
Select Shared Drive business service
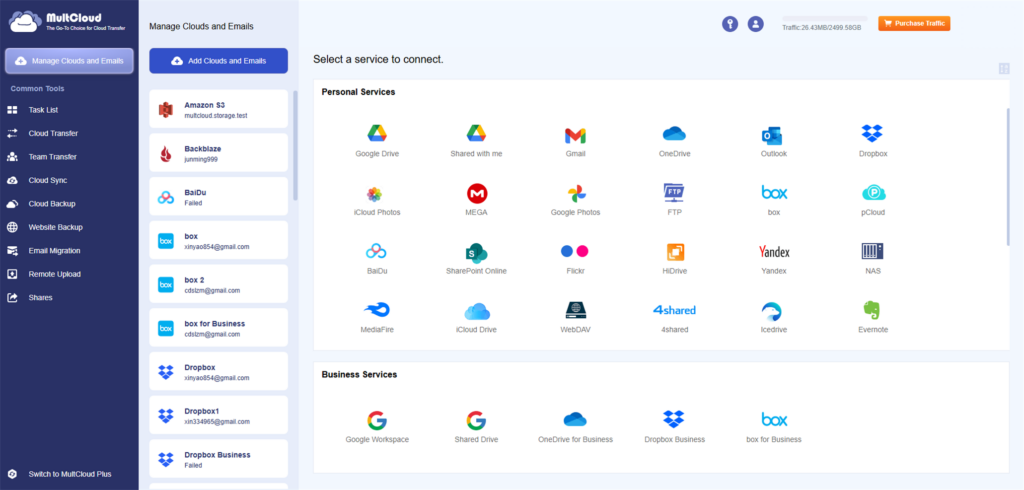[476, 427]
